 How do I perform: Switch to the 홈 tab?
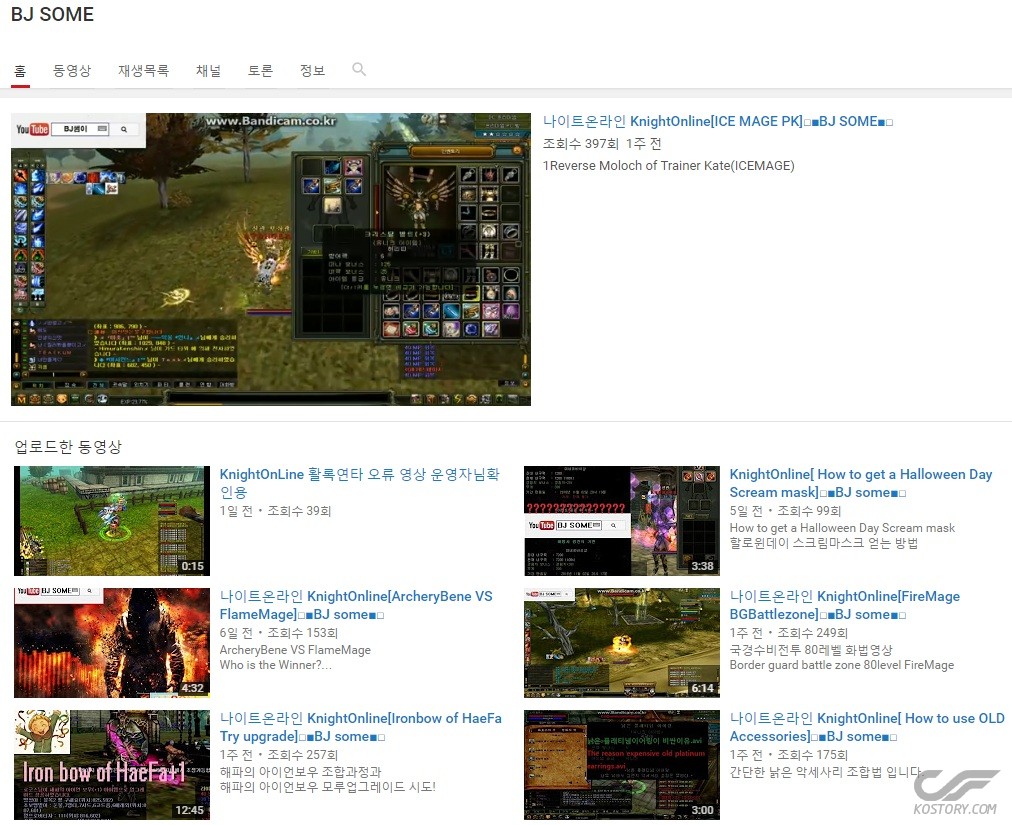click(x=20, y=70)
